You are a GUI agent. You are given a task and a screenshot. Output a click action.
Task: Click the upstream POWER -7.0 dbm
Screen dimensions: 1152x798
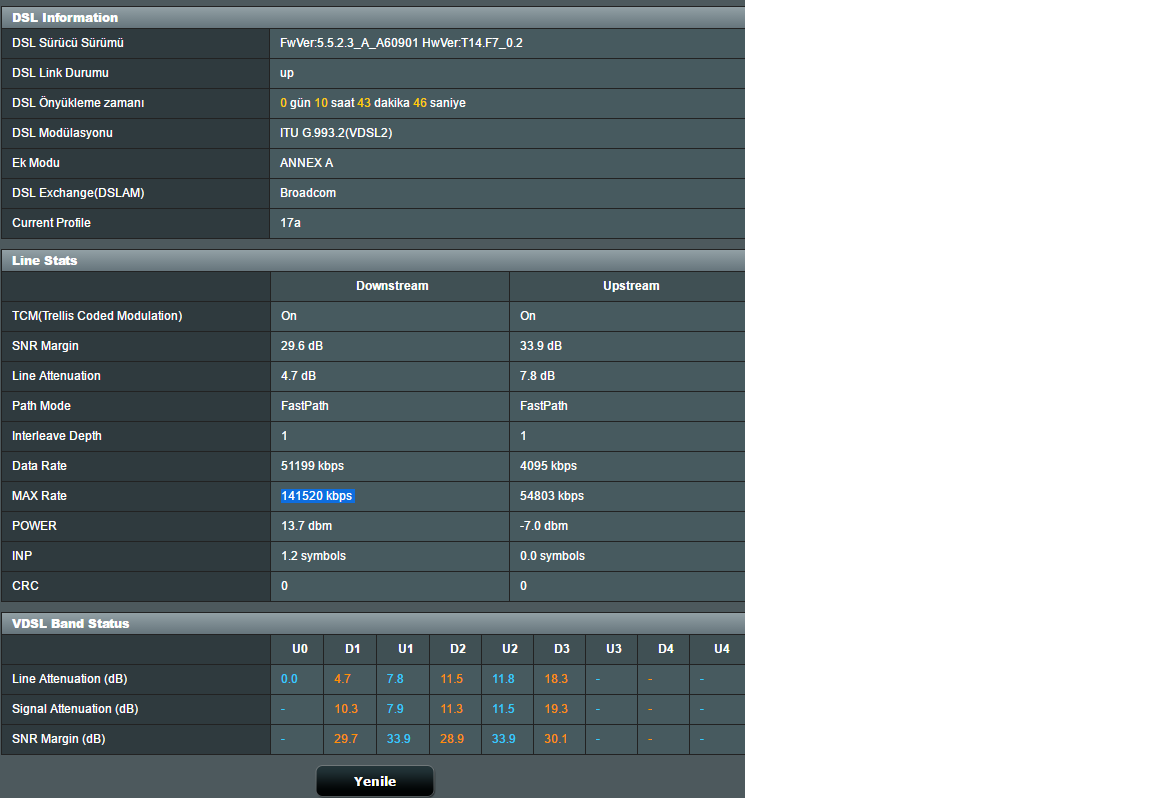(x=544, y=526)
